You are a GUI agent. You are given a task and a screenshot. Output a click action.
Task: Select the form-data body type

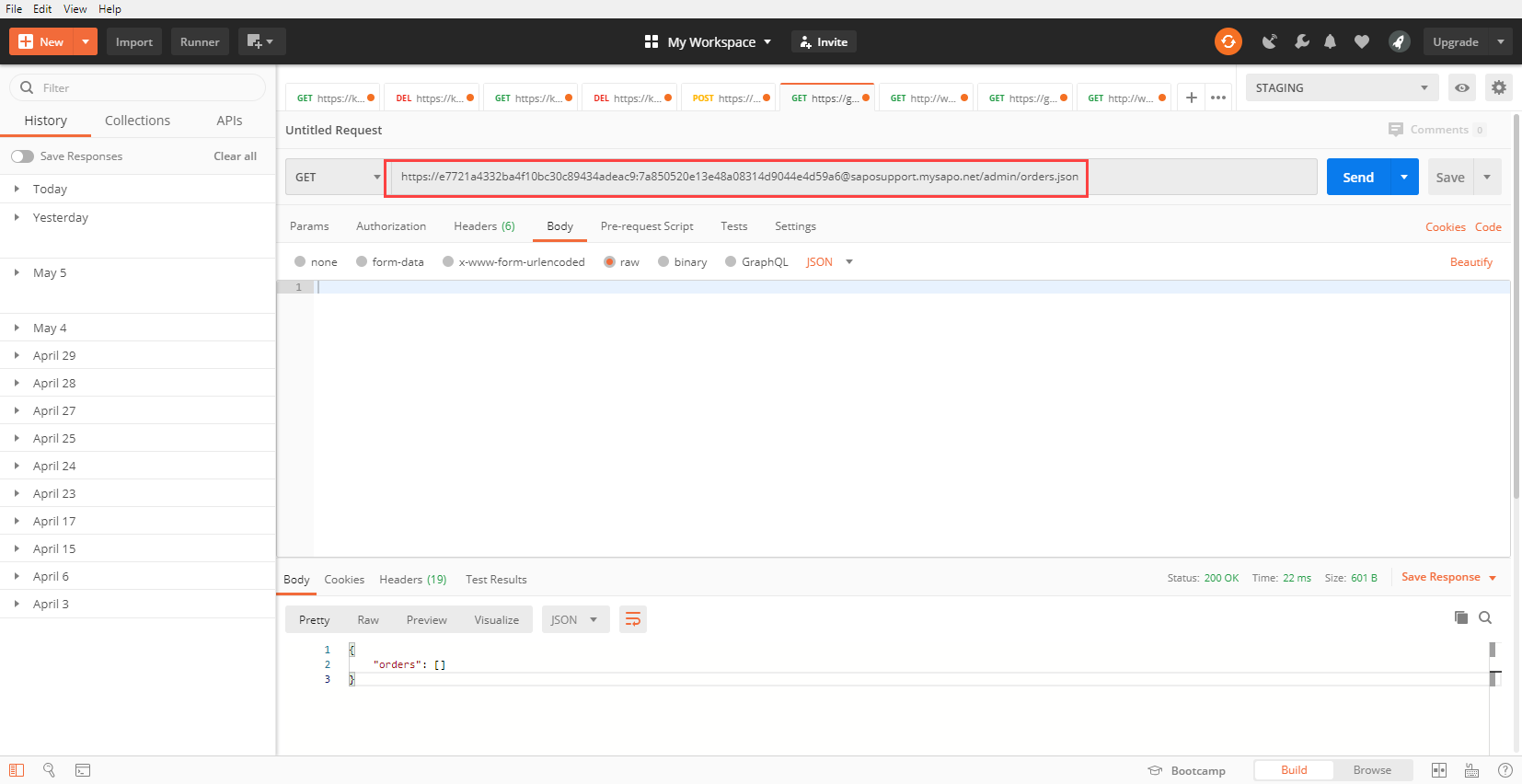click(362, 261)
